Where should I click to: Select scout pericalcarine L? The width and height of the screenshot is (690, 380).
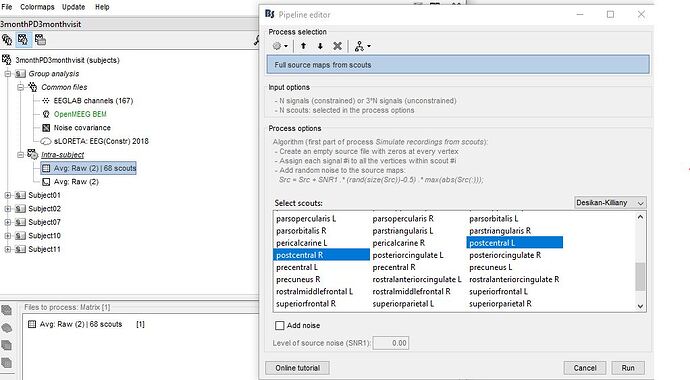coord(301,243)
